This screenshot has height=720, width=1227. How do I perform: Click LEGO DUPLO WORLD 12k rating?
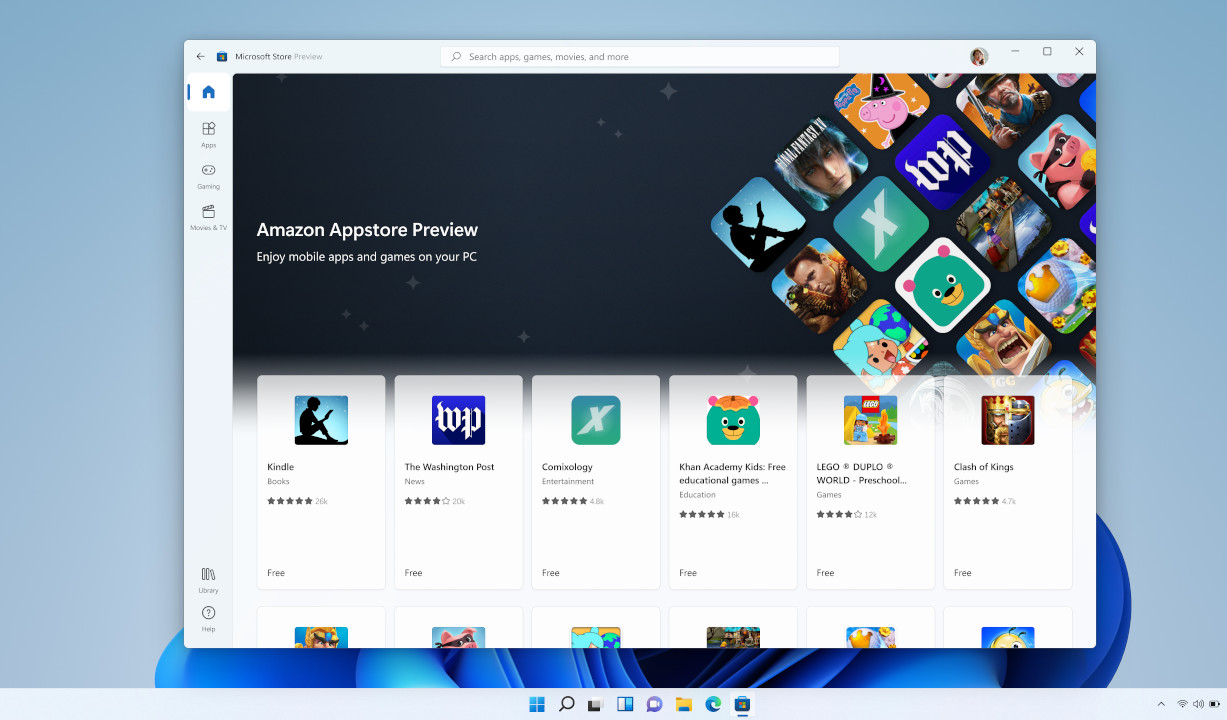pyautogui.click(x=846, y=514)
